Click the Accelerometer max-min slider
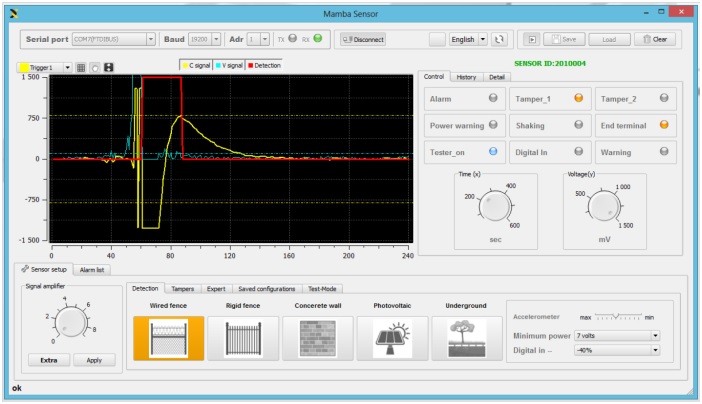The height and width of the screenshot is (404, 702). click(618, 317)
